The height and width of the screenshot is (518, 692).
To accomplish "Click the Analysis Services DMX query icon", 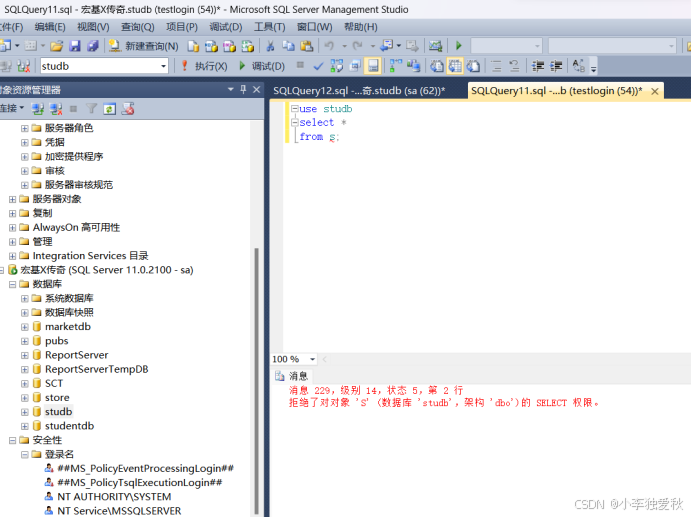I will coord(229,45).
